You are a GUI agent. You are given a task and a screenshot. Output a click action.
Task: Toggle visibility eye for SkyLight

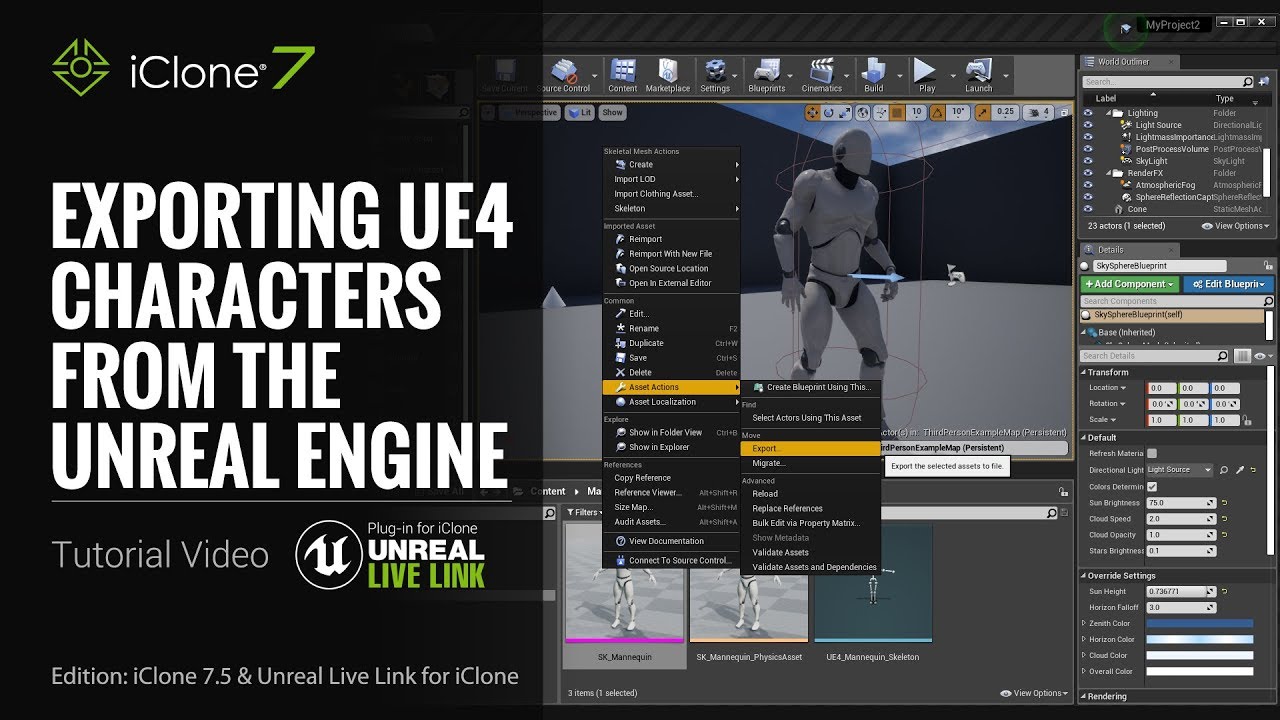point(1088,161)
